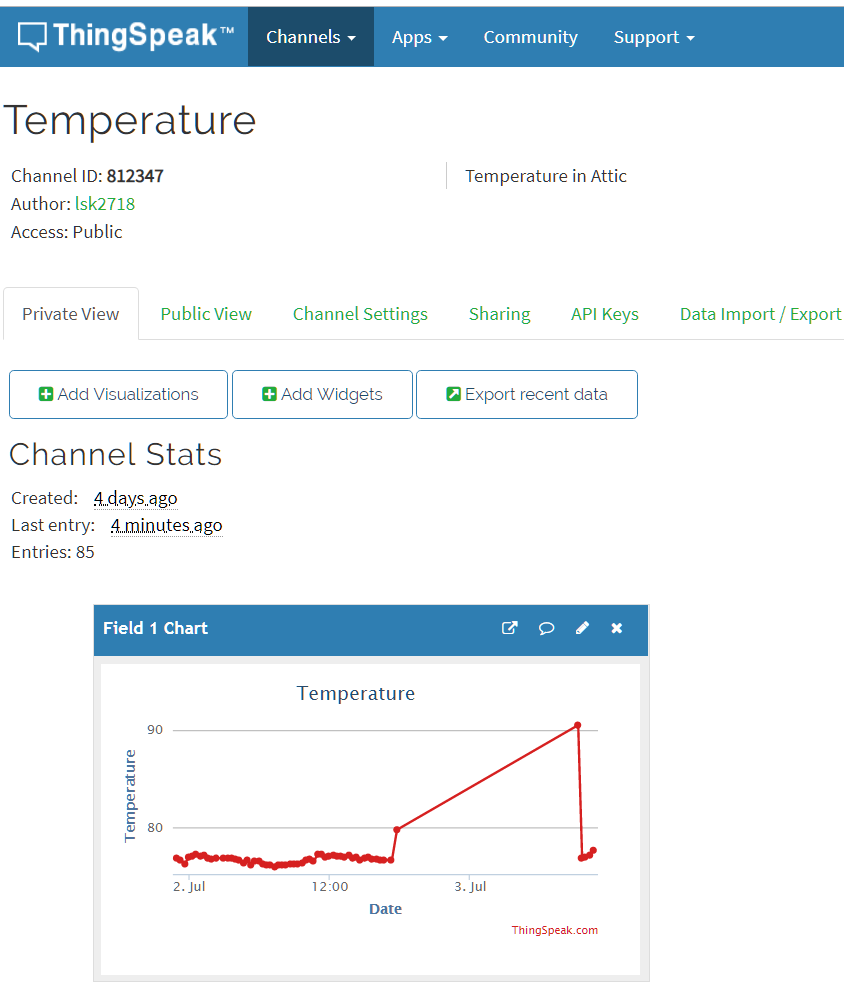Open author lsk2718 profile link

point(105,204)
